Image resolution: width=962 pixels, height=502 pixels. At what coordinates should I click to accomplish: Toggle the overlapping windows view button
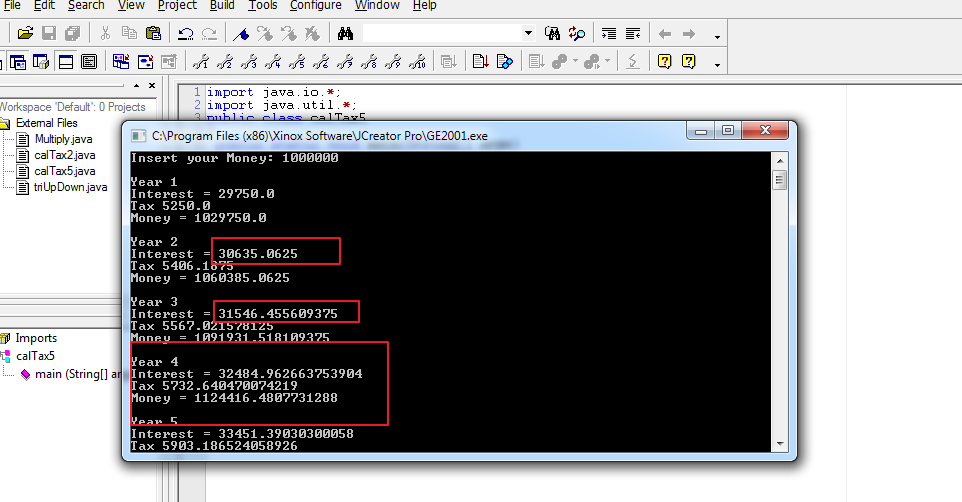[18, 61]
